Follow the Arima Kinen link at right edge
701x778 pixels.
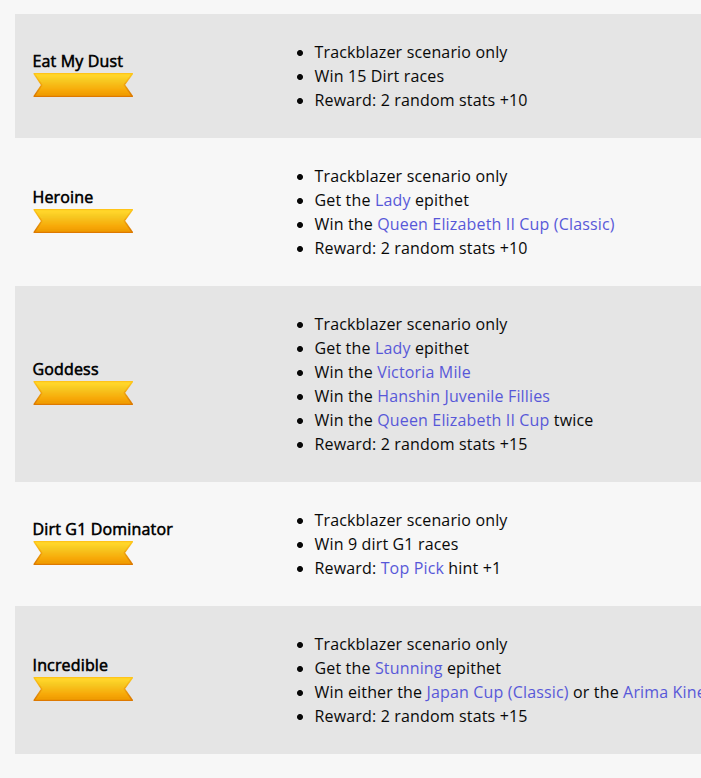(x=662, y=692)
